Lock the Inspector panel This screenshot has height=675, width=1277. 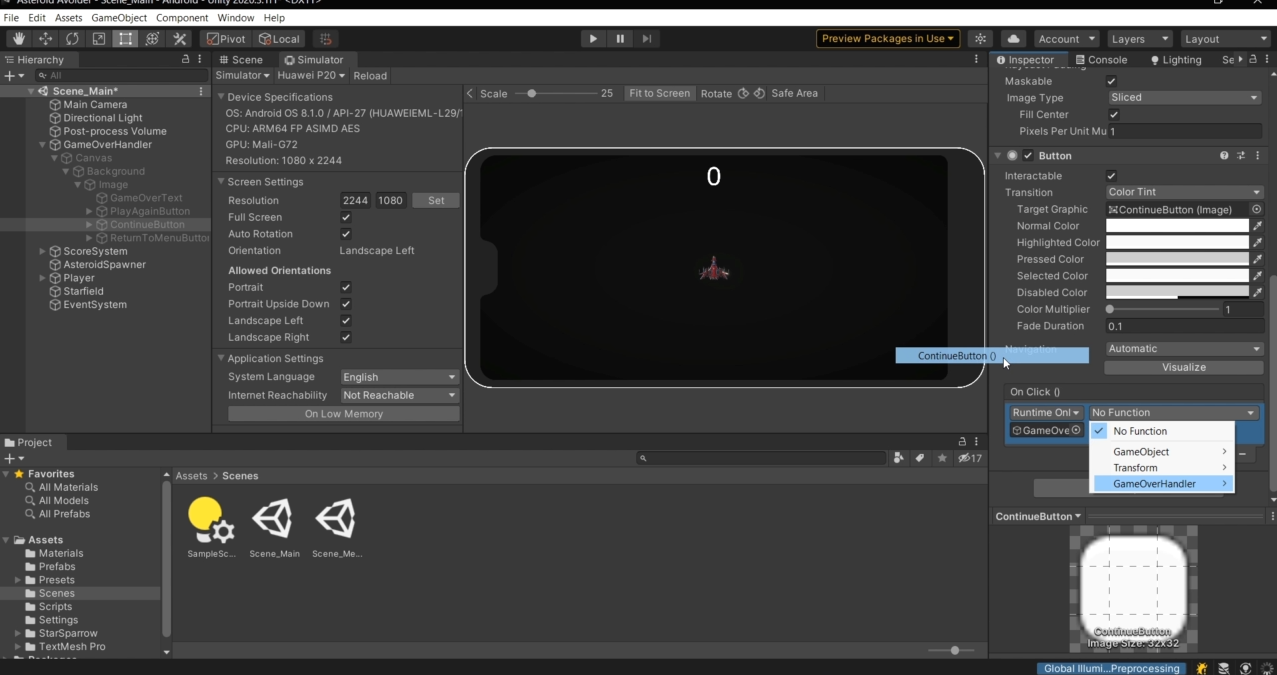1254,60
